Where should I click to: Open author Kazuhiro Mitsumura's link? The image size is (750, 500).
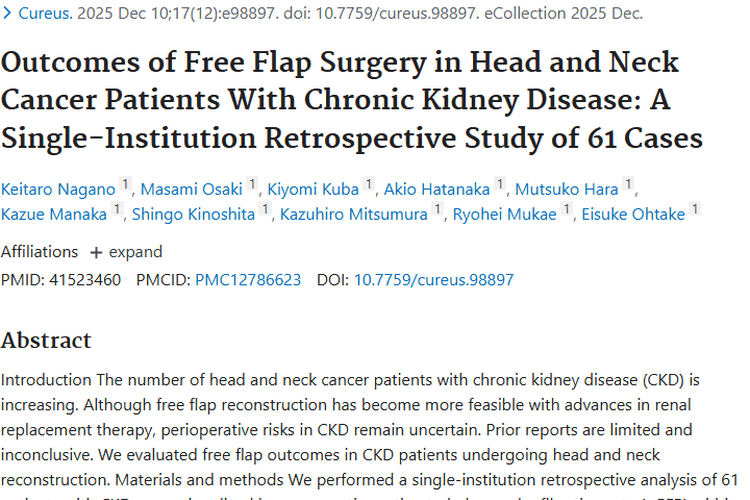point(354,213)
